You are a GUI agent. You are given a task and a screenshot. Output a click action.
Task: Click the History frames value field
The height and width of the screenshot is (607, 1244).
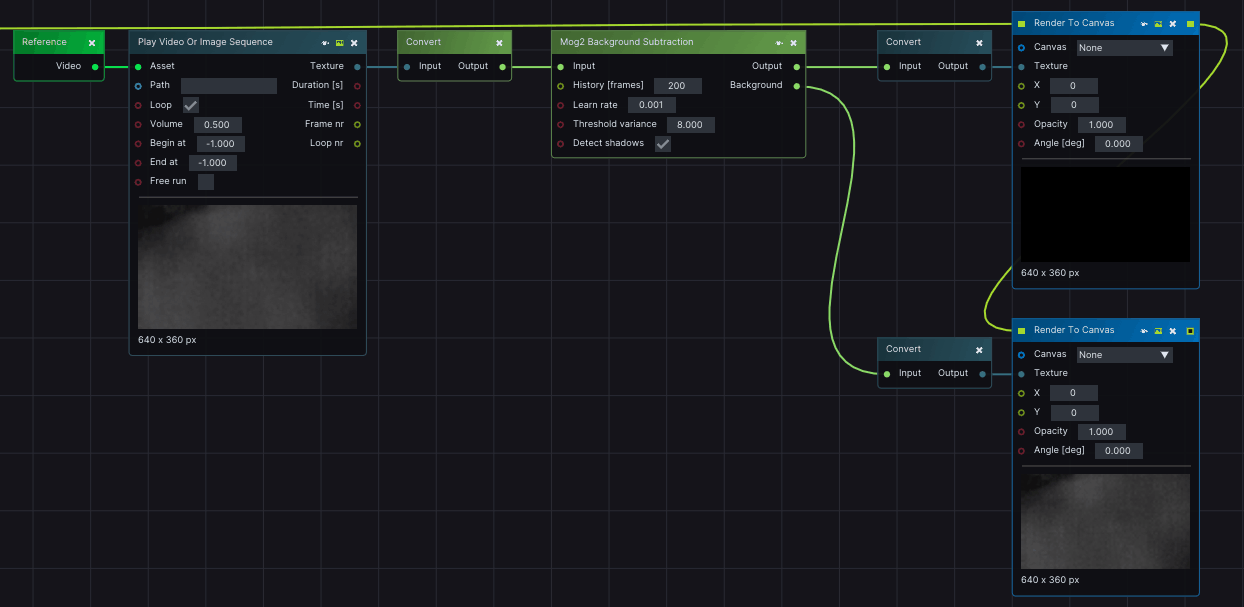[676, 86]
